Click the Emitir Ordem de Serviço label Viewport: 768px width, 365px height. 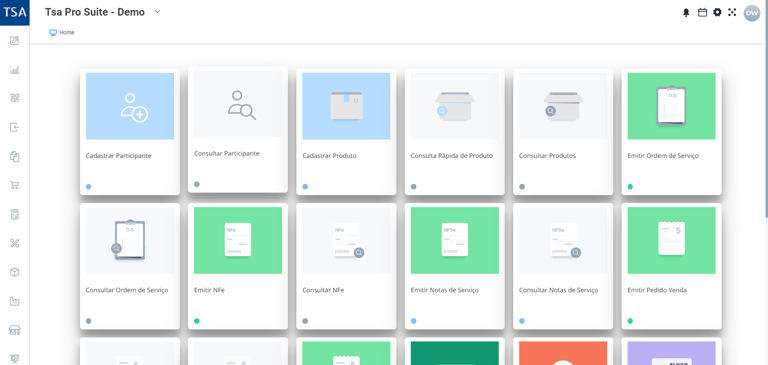coord(663,156)
